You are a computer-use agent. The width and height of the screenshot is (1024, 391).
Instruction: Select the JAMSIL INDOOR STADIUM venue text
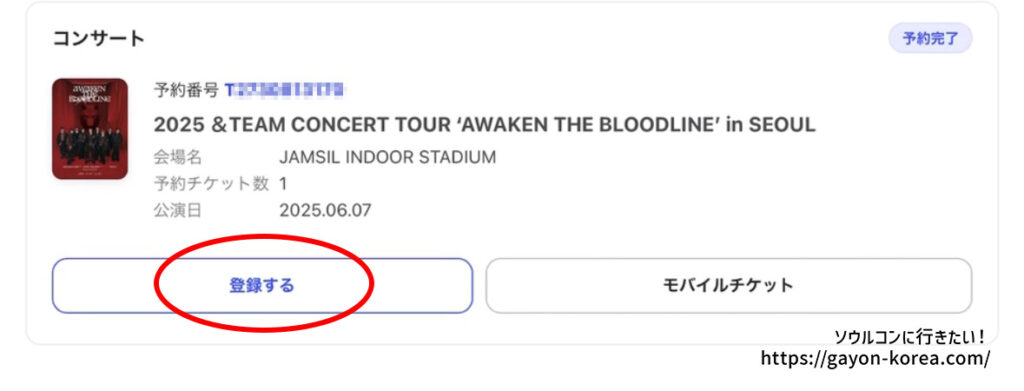tap(387, 157)
